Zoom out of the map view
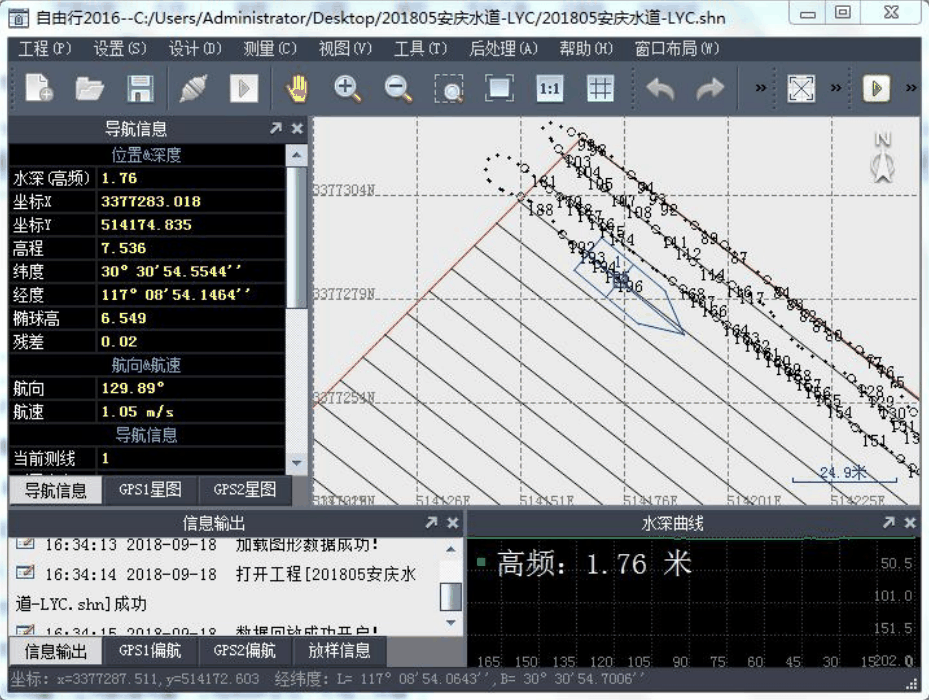This screenshot has height=700, width=929. click(397, 88)
